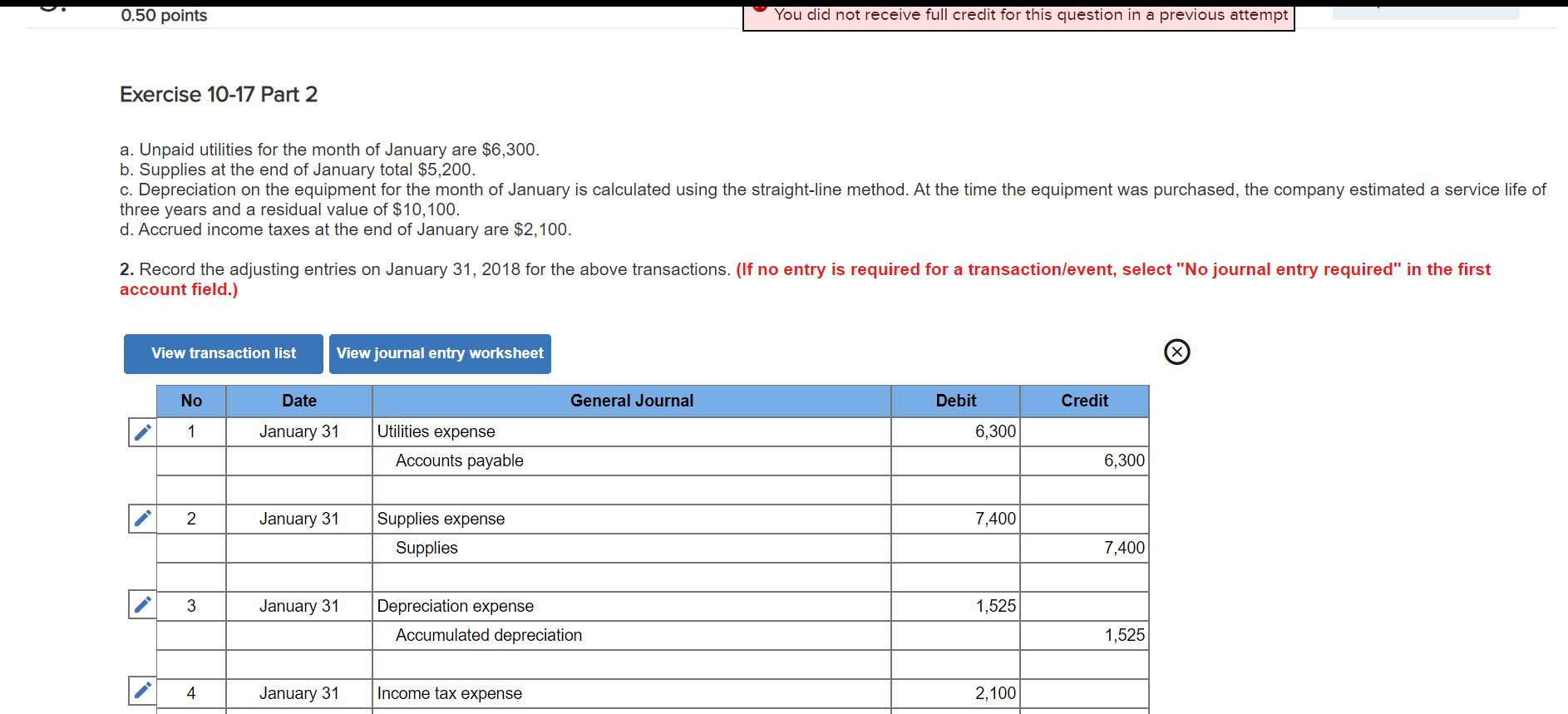1568x714 pixels.
Task: Click the Credit column header
Action: click(x=1085, y=401)
